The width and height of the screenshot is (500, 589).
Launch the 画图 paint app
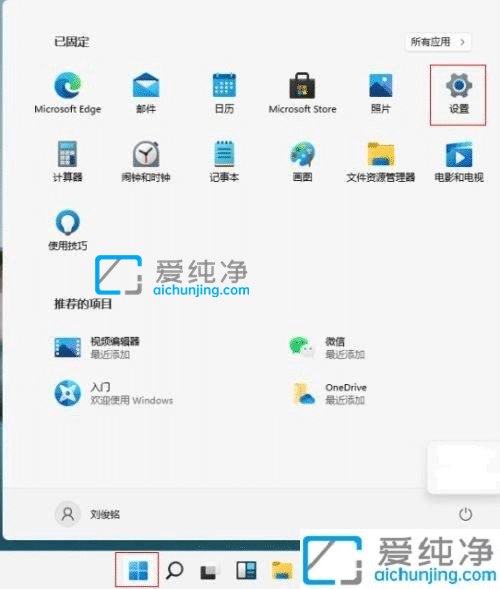302,161
